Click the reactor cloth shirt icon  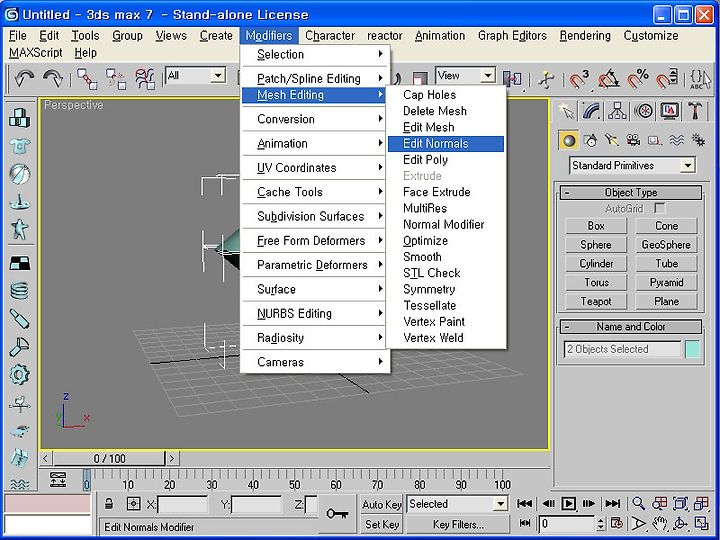(19, 146)
